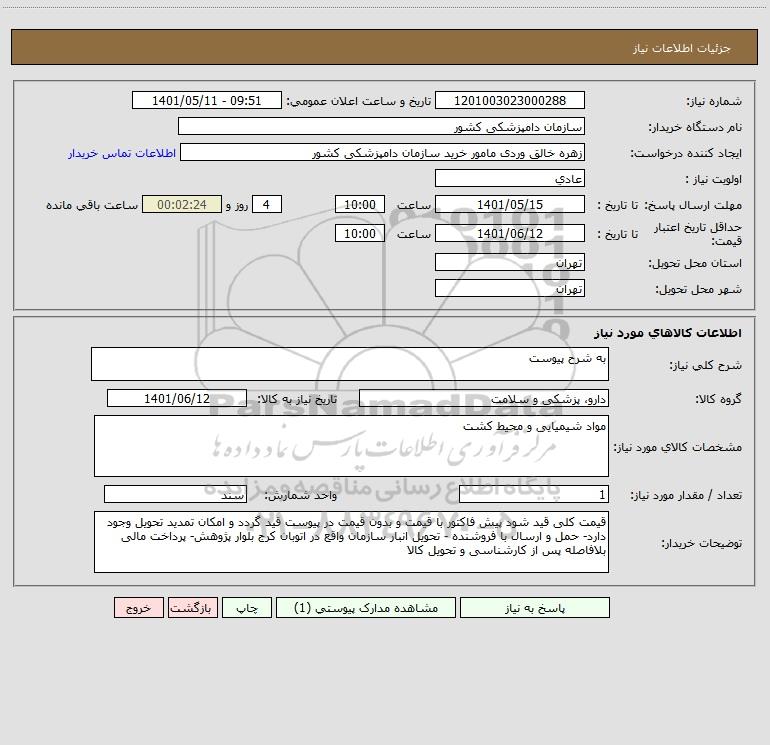The height and width of the screenshot is (745, 770).
Task: Click the label استان محل تحویل
Action: coord(695,264)
